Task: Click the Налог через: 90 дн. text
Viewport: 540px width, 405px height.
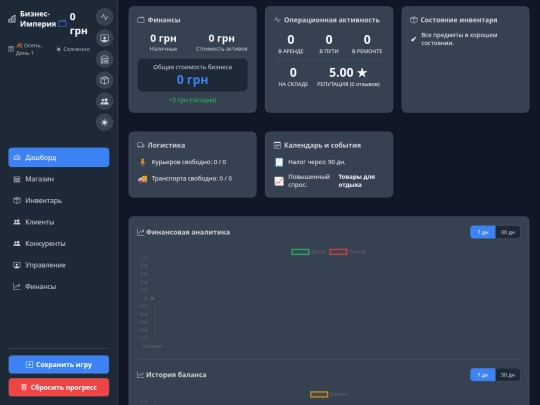Action: coord(316,162)
